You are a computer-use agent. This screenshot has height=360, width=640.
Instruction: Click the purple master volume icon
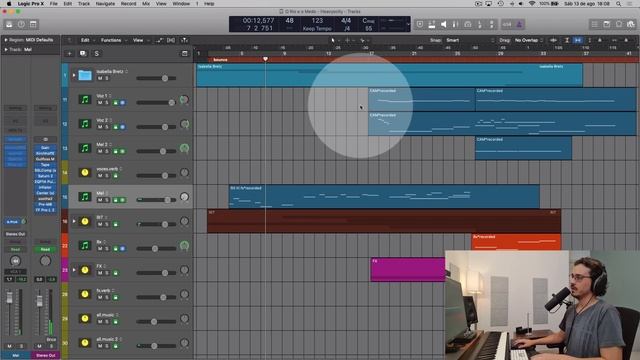[x=519, y=24]
